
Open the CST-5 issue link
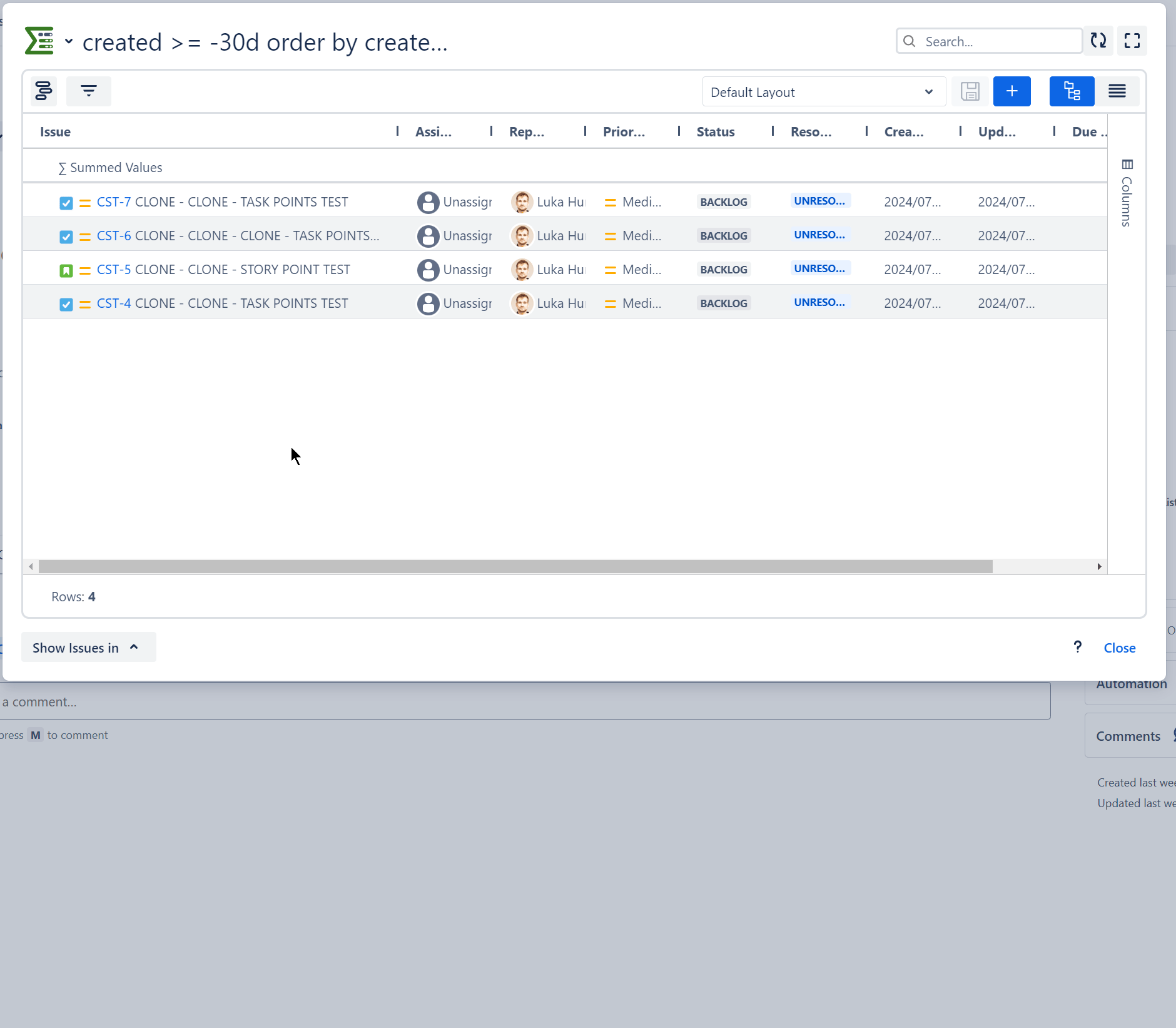(x=114, y=270)
